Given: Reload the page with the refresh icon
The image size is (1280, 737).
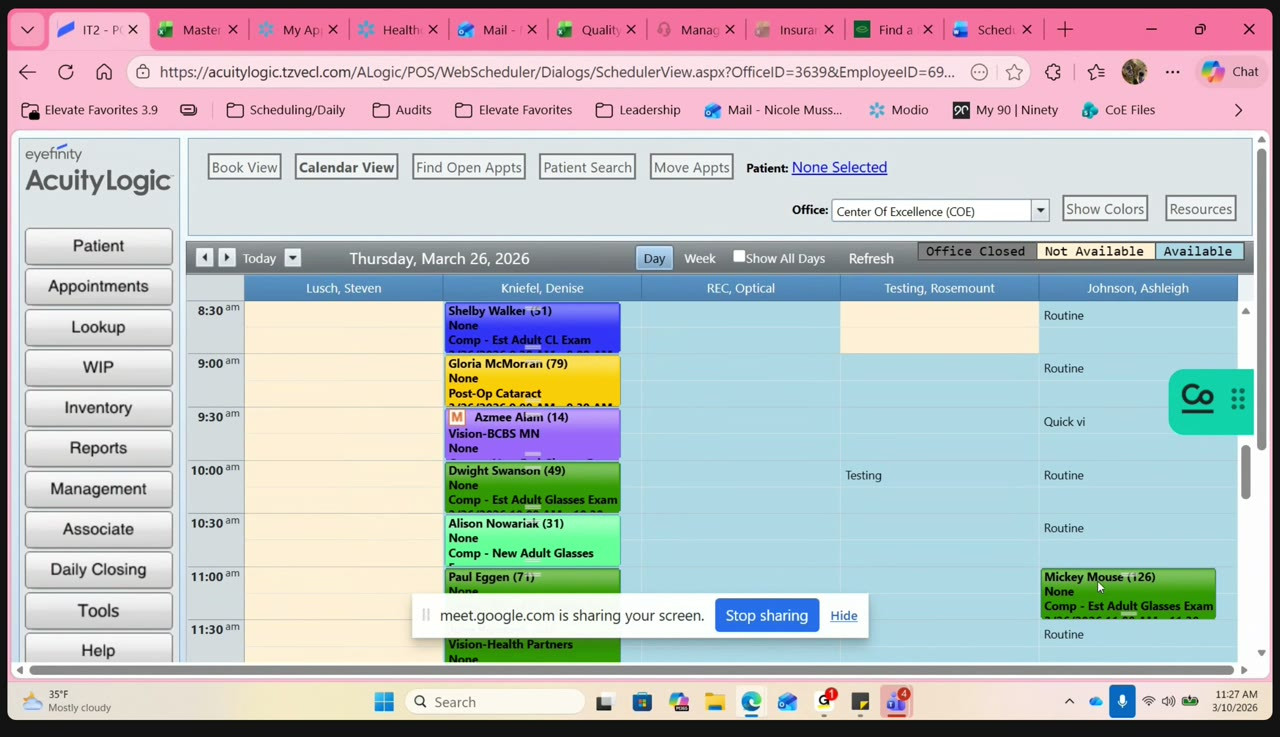Looking at the screenshot, I should (x=66, y=72).
